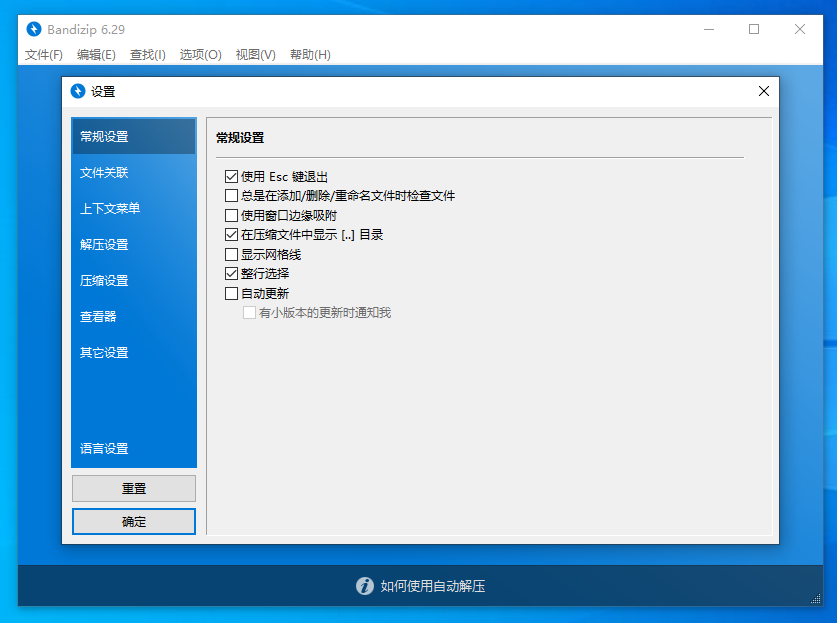This screenshot has width=837, height=623.
Task: Disable 使用 Esc 键退出
Action: click(229, 176)
